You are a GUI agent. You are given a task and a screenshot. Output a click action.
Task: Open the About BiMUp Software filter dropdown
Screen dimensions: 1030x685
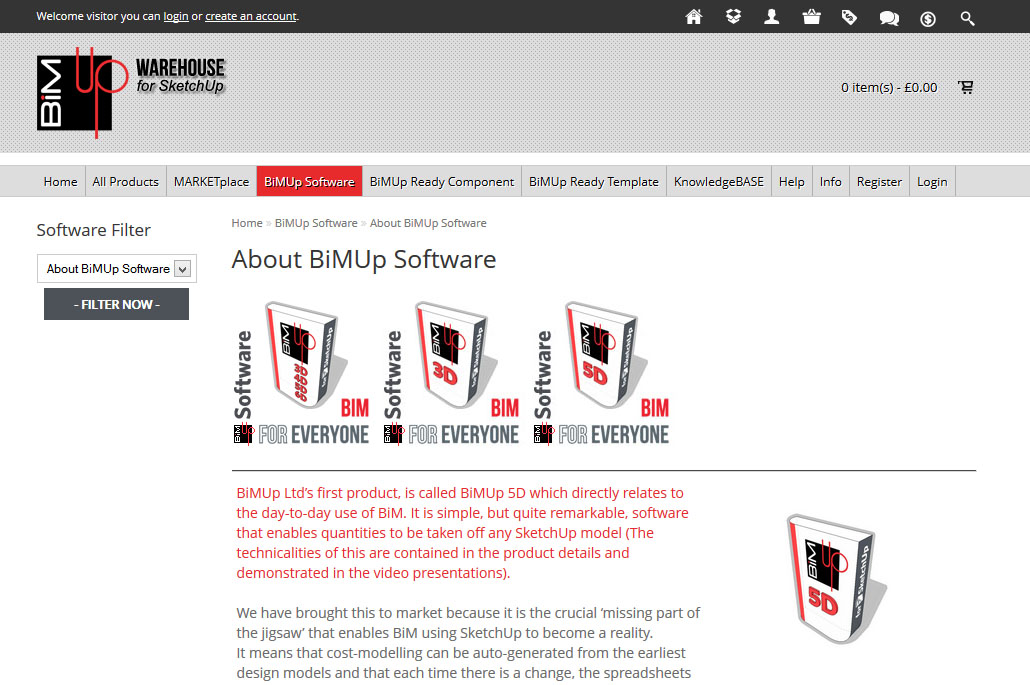[x=117, y=269]
